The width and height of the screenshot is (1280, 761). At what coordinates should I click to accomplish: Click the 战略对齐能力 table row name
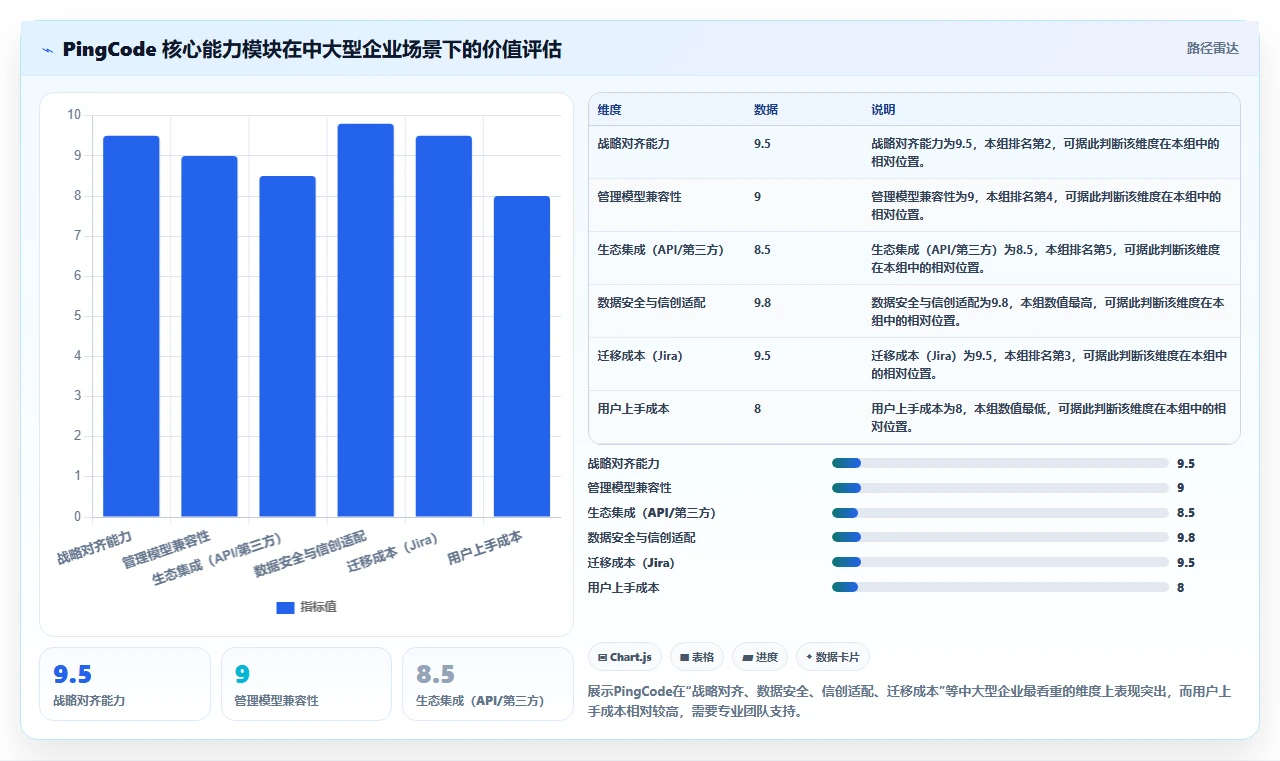coord(633,144)
